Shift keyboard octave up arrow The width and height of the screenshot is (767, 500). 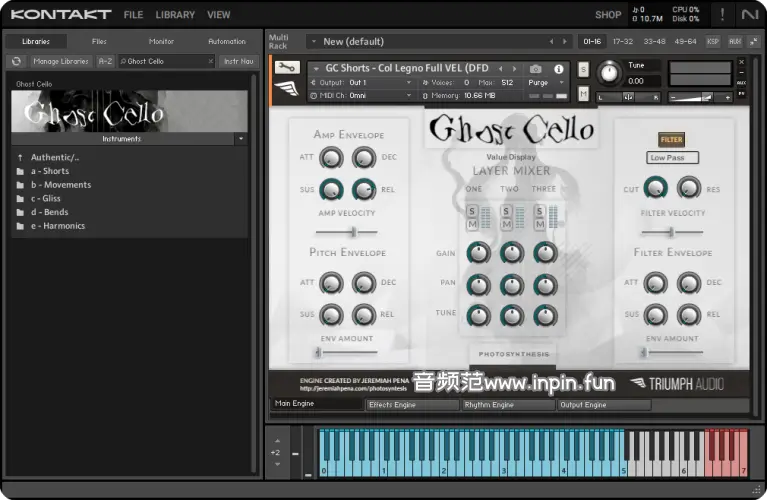click(277, 441)
